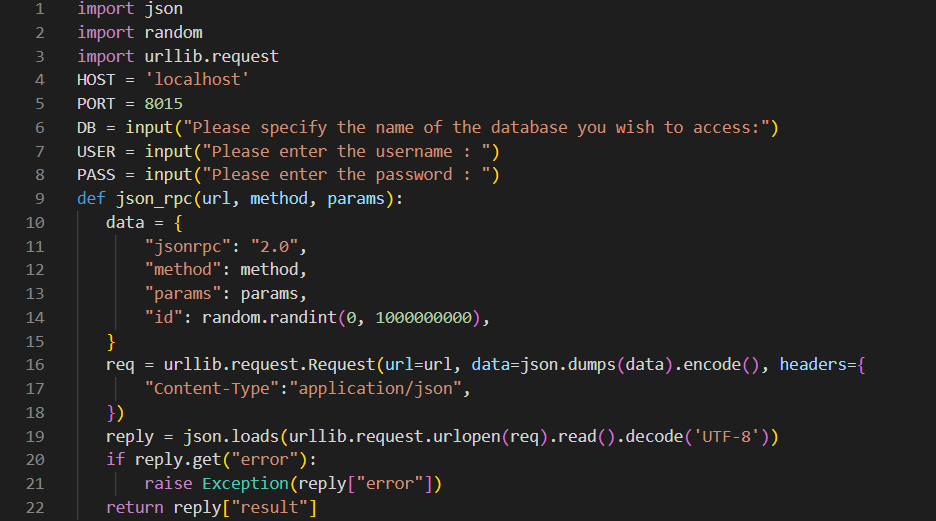Click the 'Please enter the username' string
This screenshot has height=521, width=936.
coord(346,152)
